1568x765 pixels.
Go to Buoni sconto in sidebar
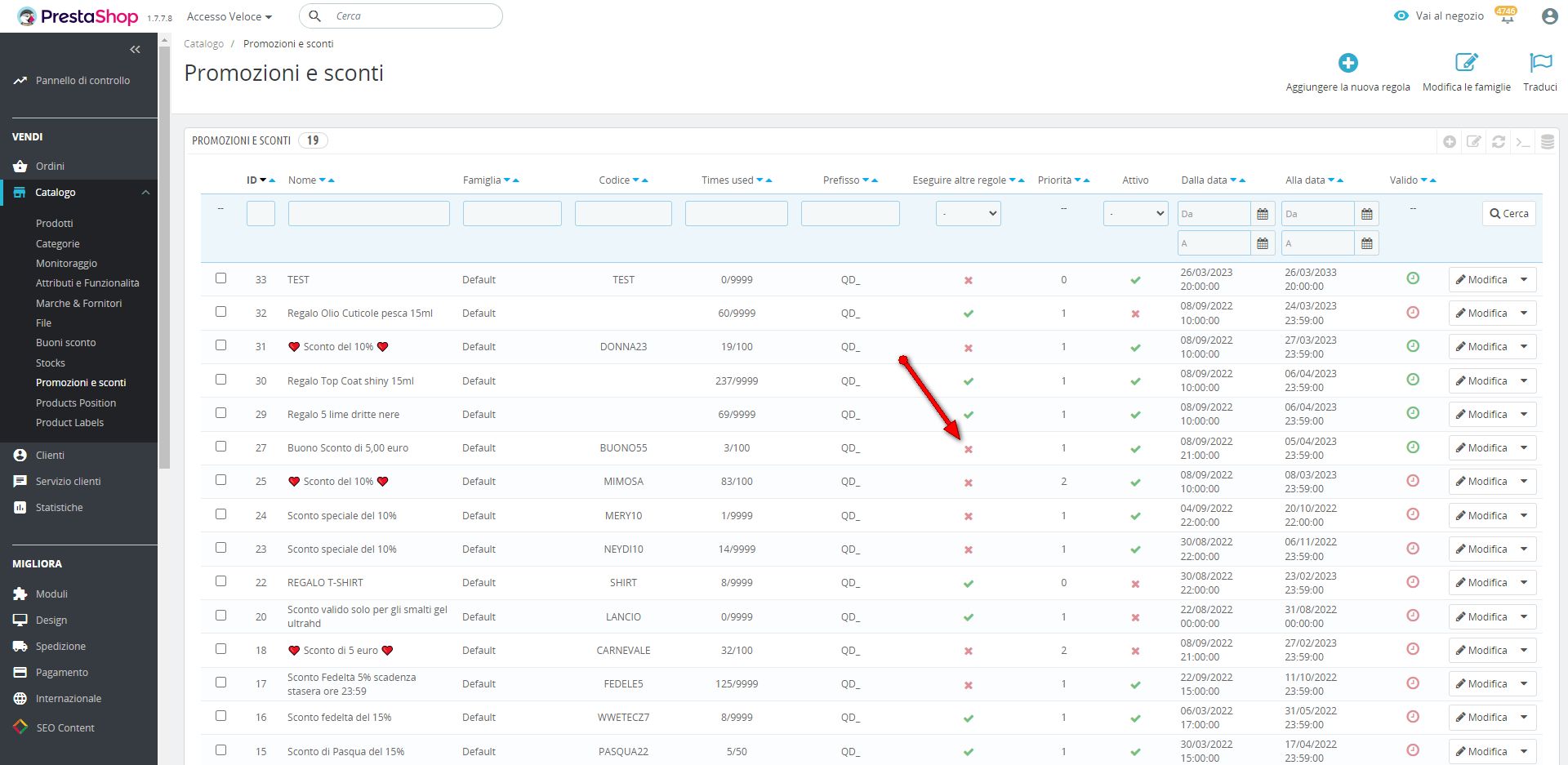[x=66, y=343]
